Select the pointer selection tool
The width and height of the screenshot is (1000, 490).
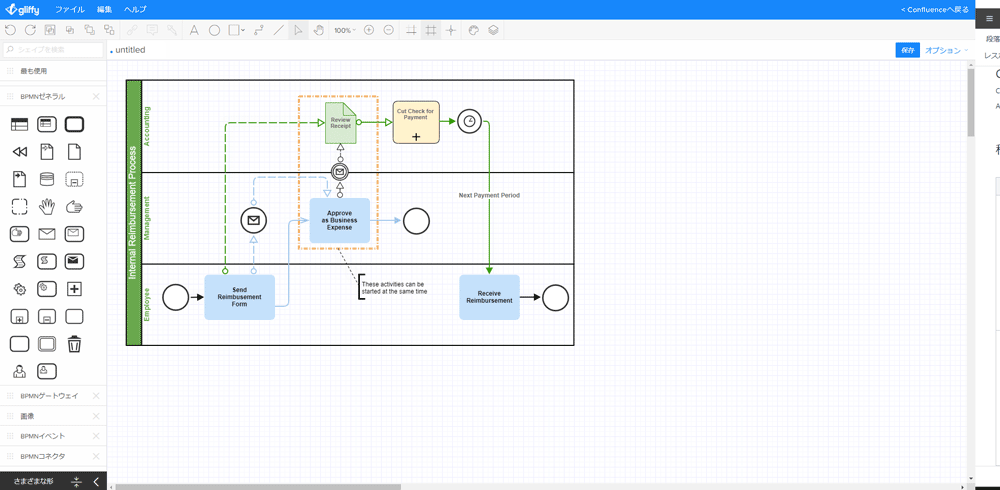coord(298,30)
